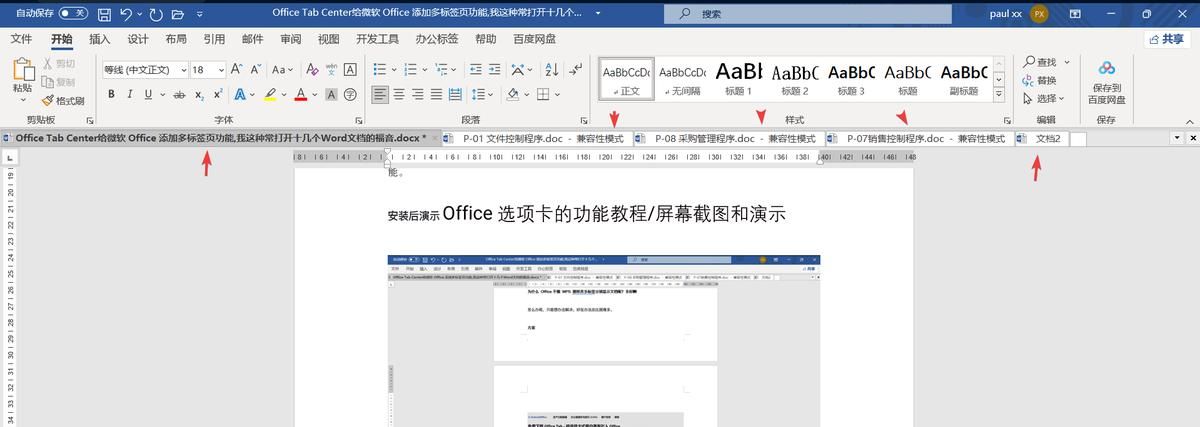Open the bullet list dropdown arrow
This screenshot has width=1200, height=427.
click(x=395, y=70)
